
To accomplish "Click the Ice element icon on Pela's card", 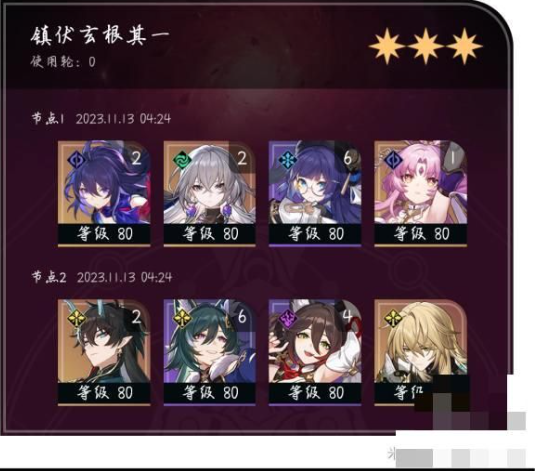I will pyautogui.click(x=286, y=159).
